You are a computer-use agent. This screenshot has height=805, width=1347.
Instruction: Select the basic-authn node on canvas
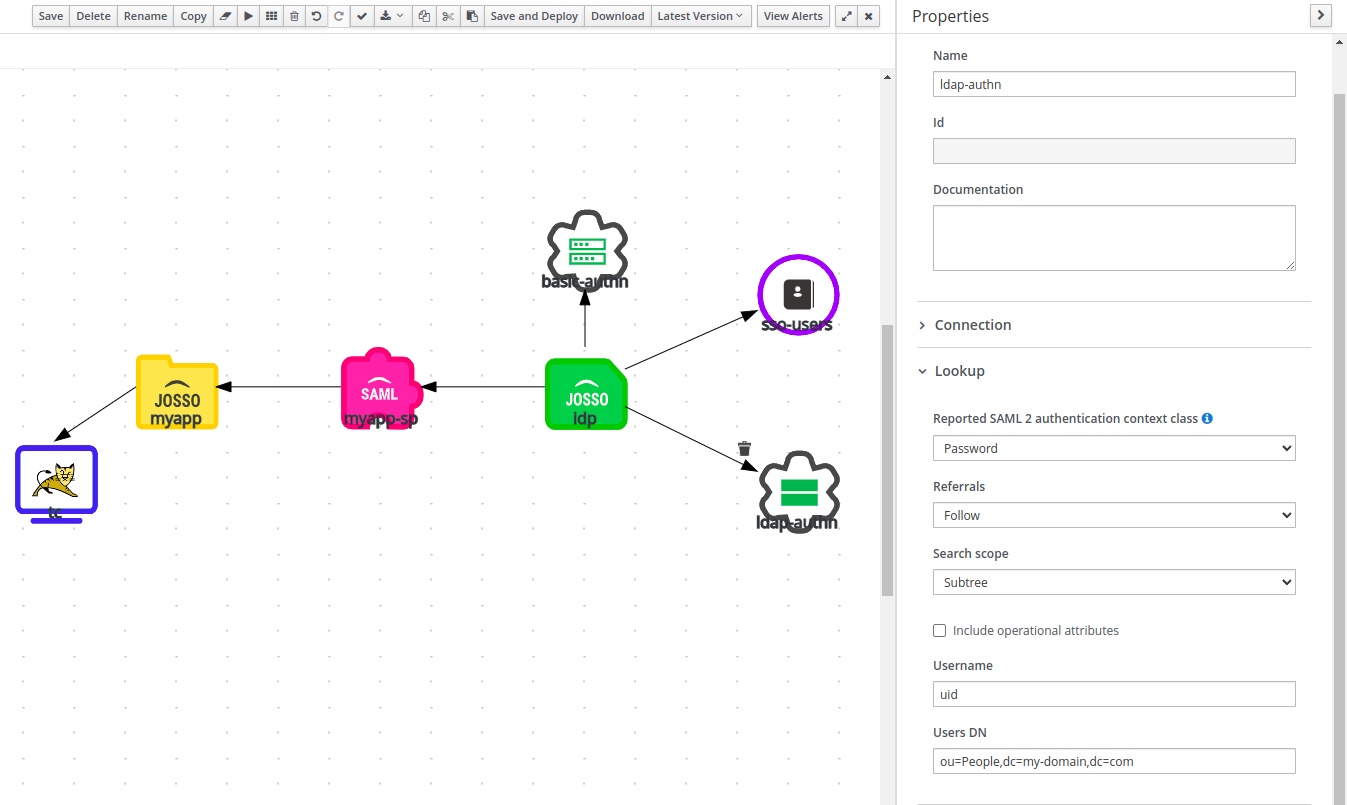point(585,251)
